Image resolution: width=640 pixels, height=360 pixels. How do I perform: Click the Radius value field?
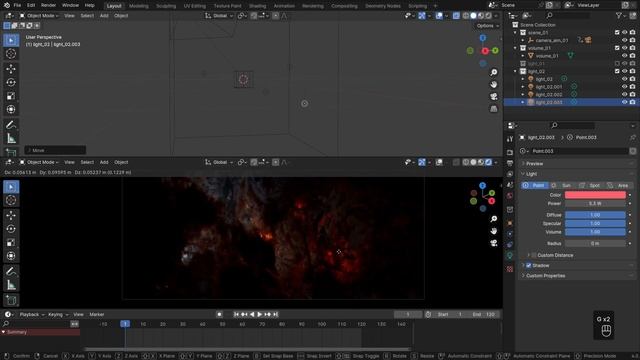pyautogui.click(x=595, y=243)
